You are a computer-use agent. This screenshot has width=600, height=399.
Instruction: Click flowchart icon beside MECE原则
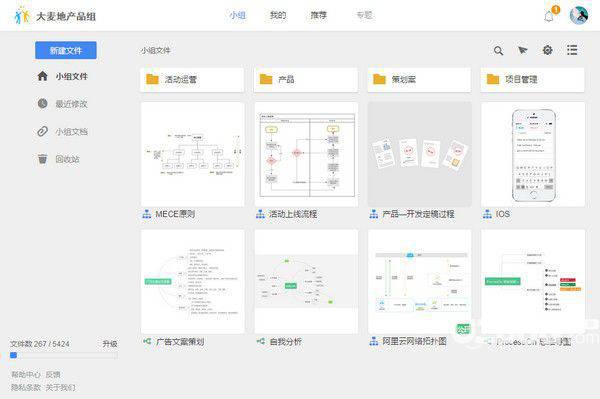click(x=147, y=214)
